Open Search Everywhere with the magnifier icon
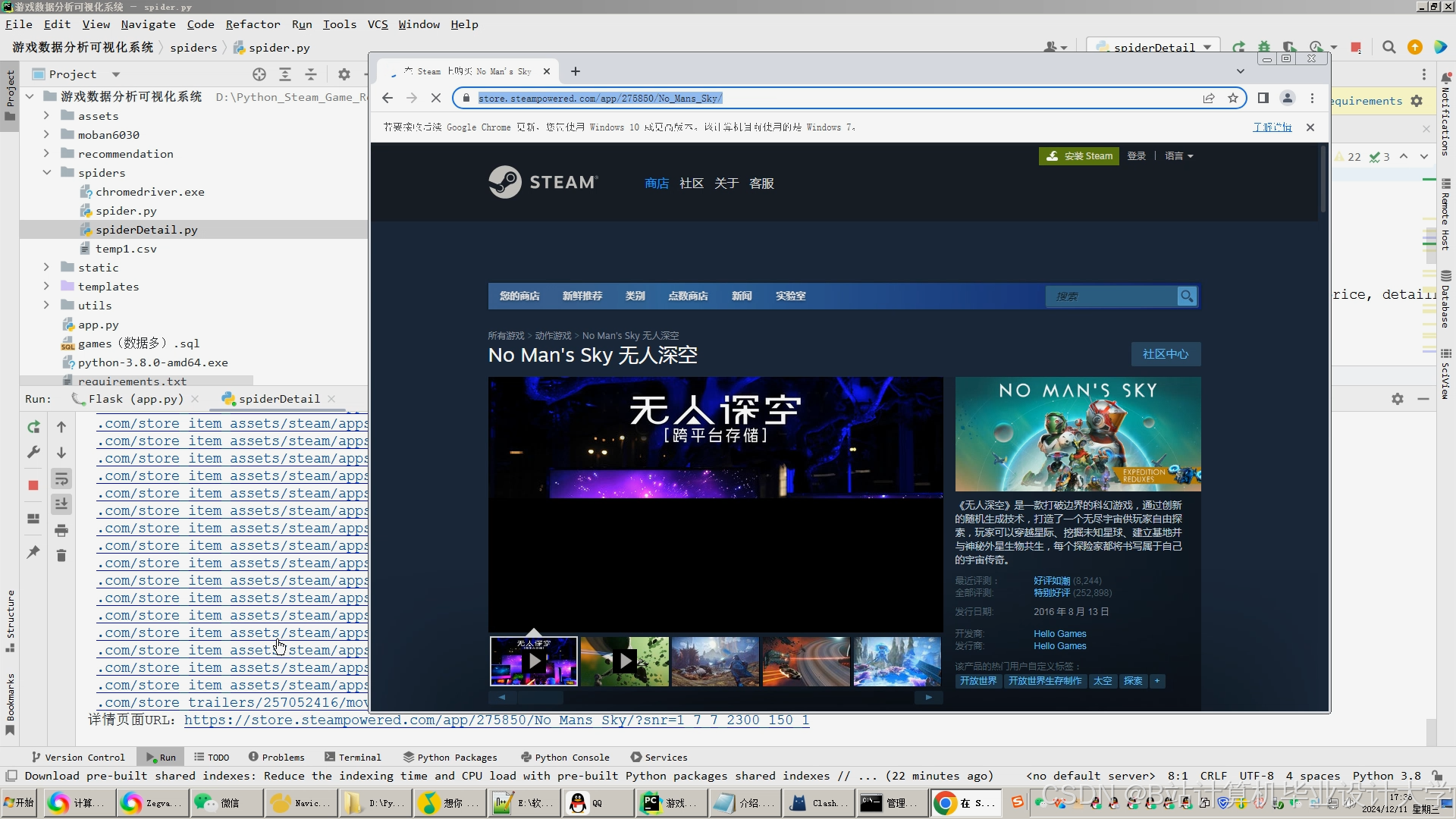 [1389, 47]
